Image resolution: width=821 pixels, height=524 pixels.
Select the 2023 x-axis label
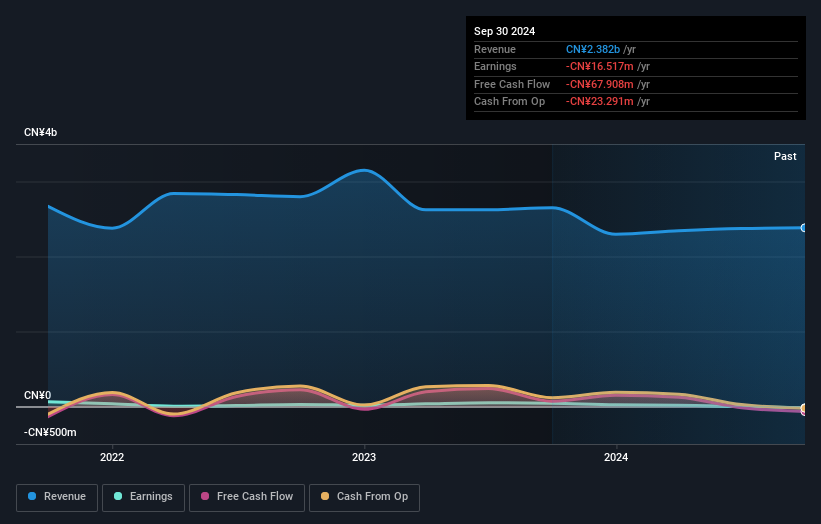(364, 458)
